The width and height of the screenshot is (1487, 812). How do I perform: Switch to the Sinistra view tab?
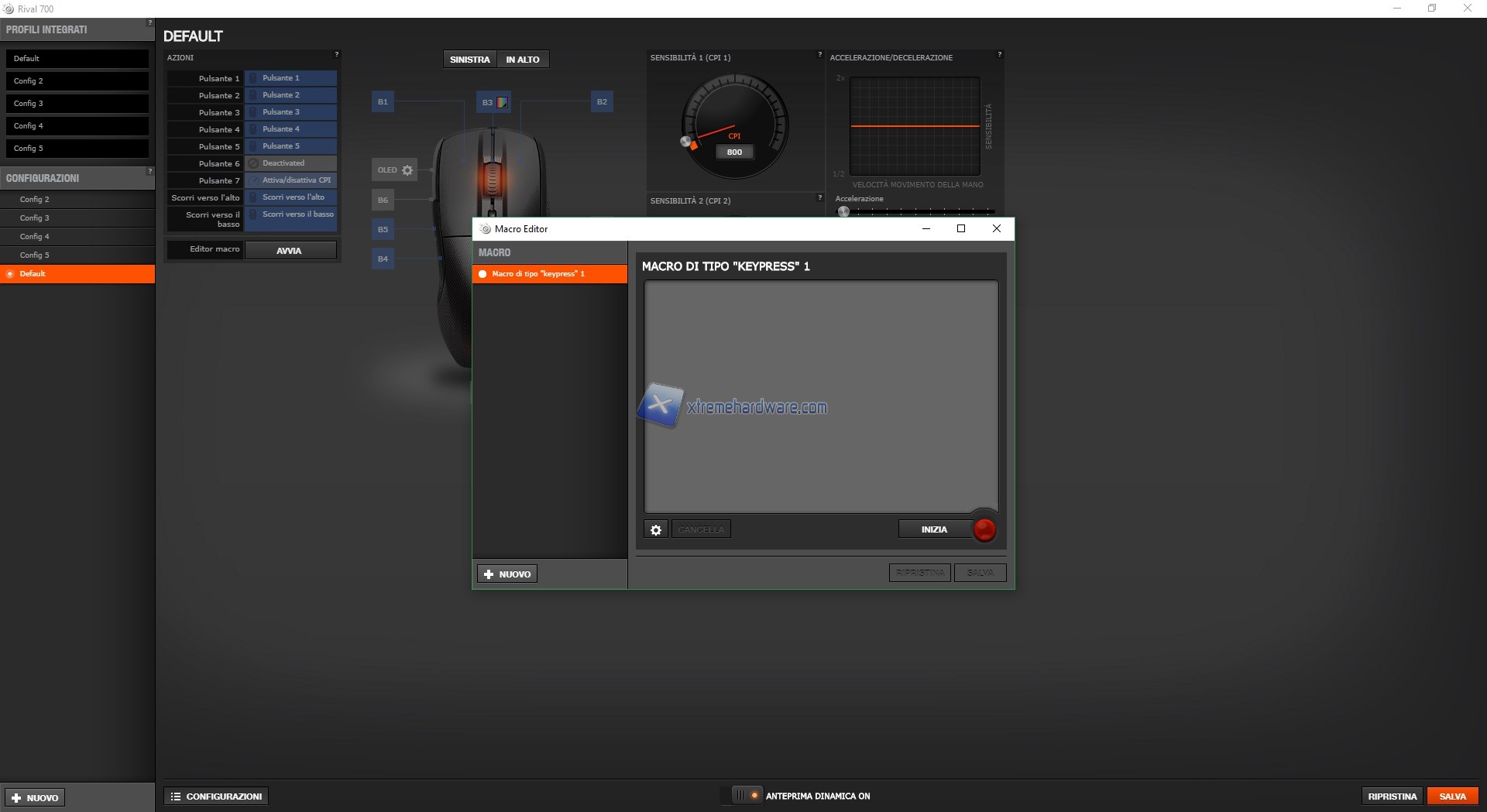pyautogui.click(x=469, y=60)
